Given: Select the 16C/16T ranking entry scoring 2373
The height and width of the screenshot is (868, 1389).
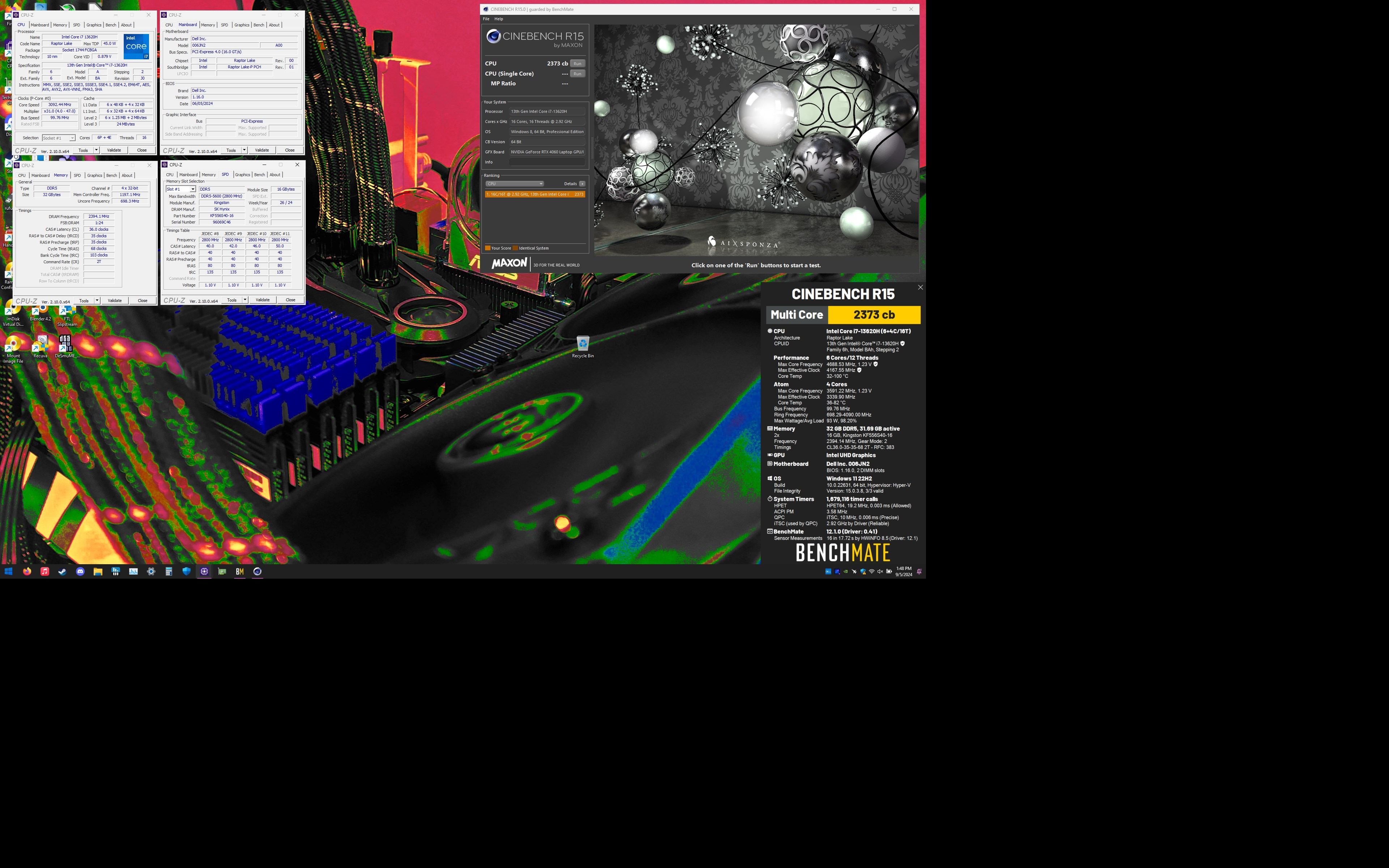Looking at the screenshot, I should click(x=535, y=194).
